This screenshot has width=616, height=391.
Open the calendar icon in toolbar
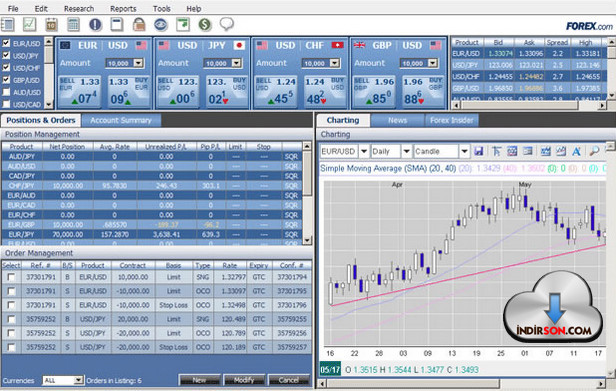tap(51, 25)
